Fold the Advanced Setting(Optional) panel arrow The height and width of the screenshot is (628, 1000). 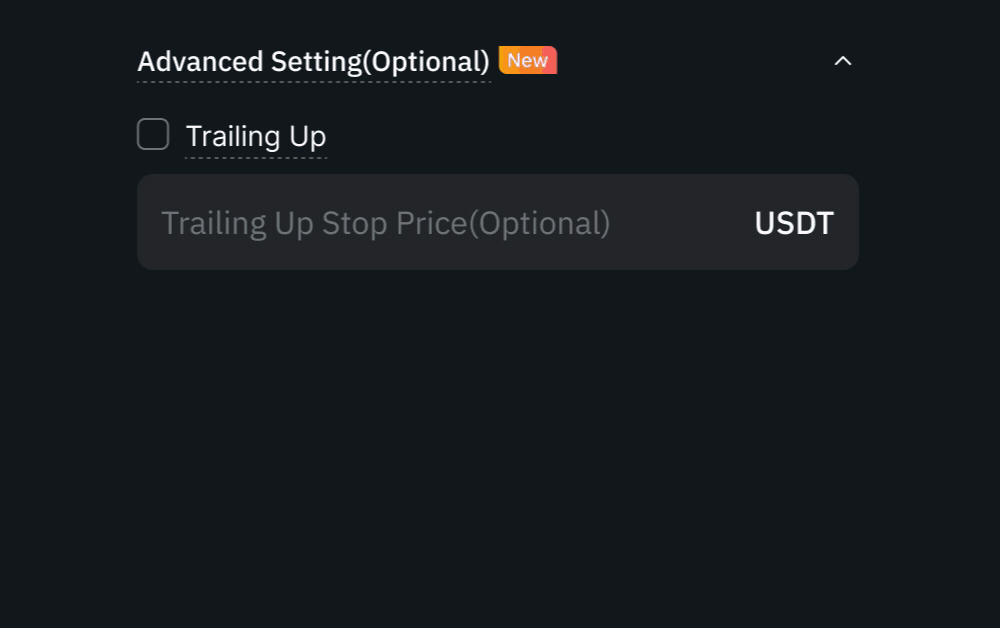[843, 61]
